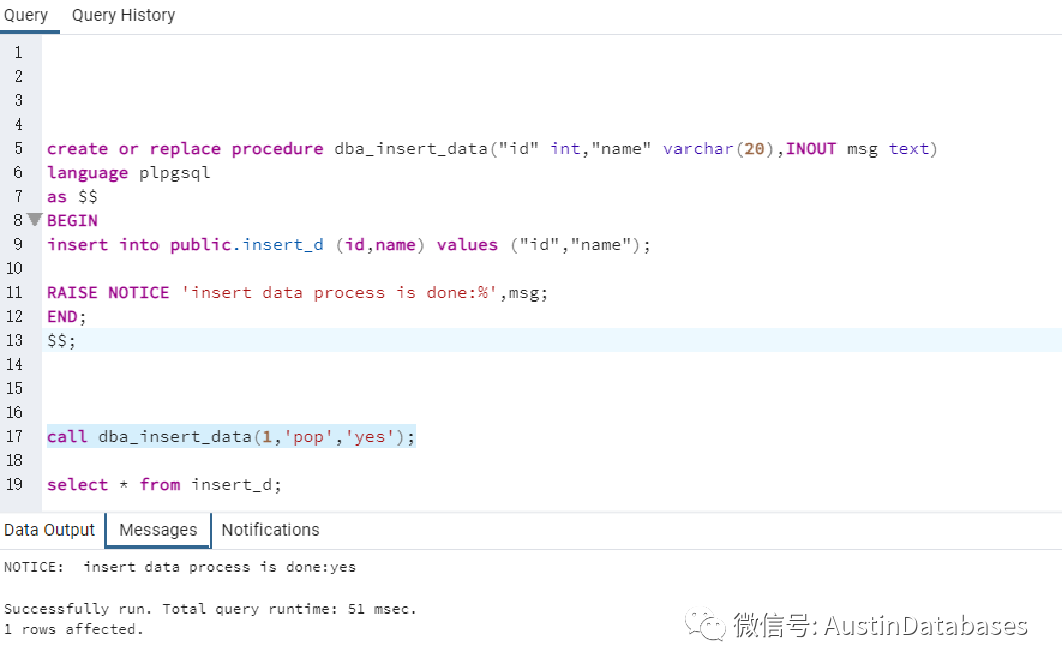Click the create or replace procedure keyword
1062x672 pixels.
click(185, 148)
